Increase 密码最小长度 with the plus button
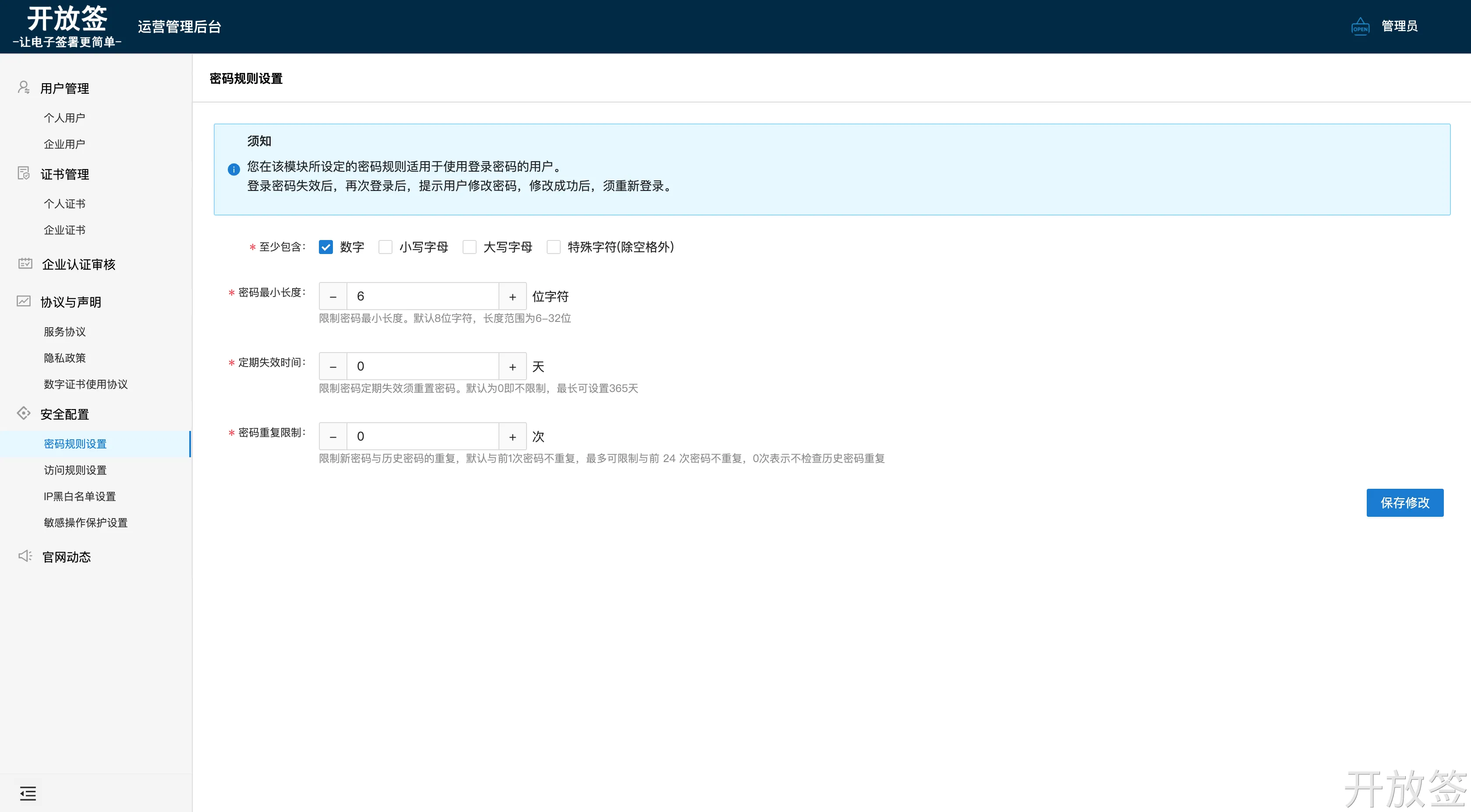This screenshot has height=812, width=1471. [513, 297]
